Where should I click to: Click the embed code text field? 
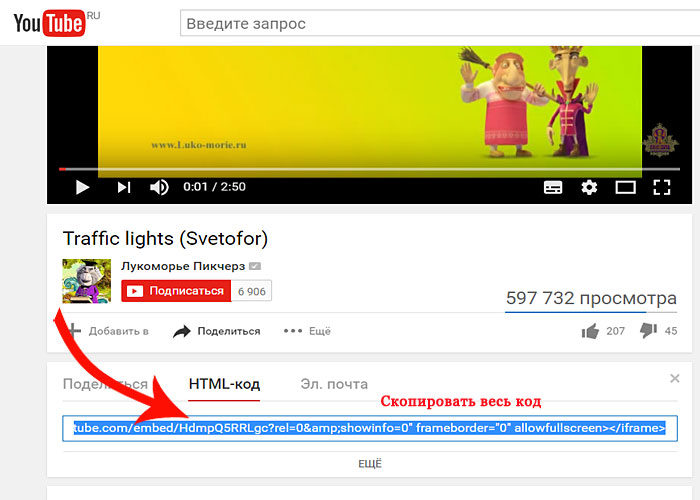[x=370, y=429]
